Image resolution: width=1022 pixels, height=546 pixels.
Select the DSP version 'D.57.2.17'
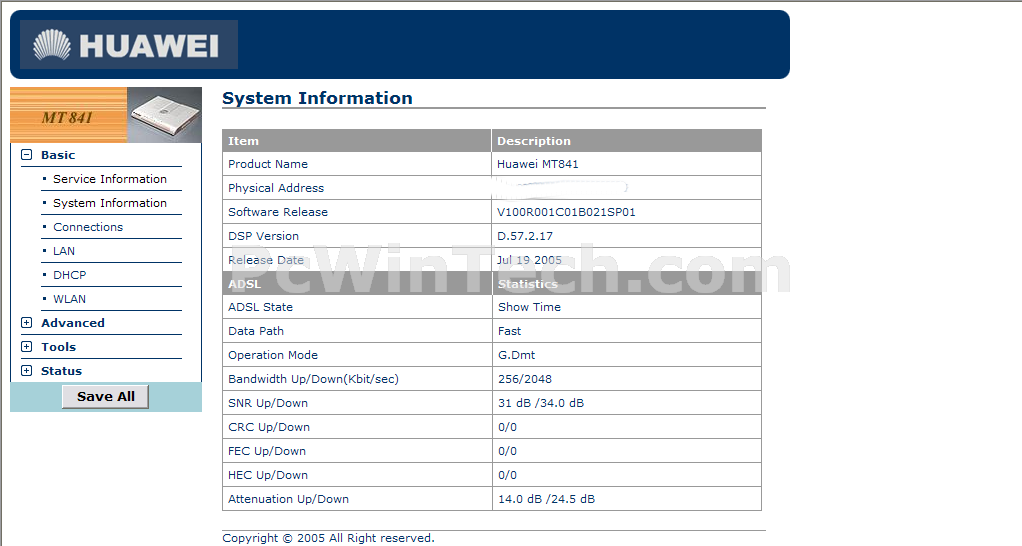525,236
